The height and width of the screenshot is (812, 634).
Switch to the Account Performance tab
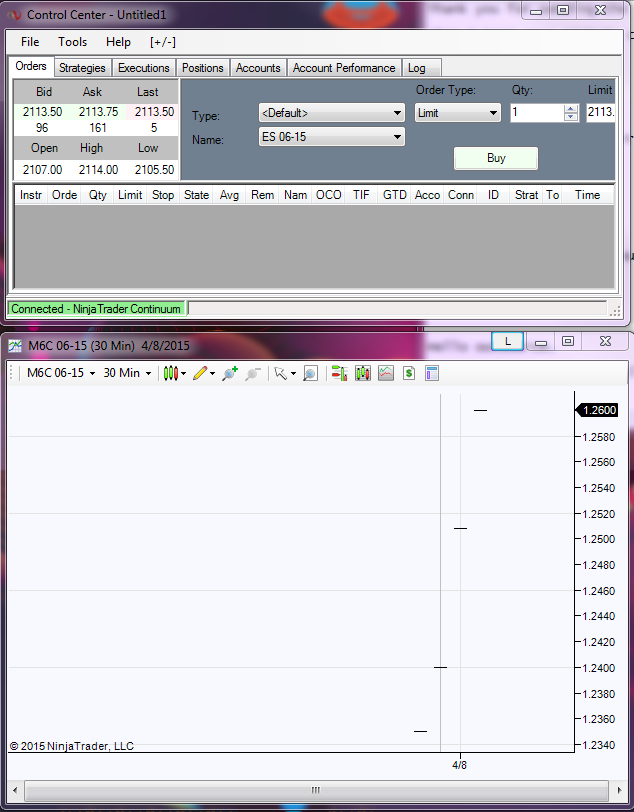pos(344,68)
